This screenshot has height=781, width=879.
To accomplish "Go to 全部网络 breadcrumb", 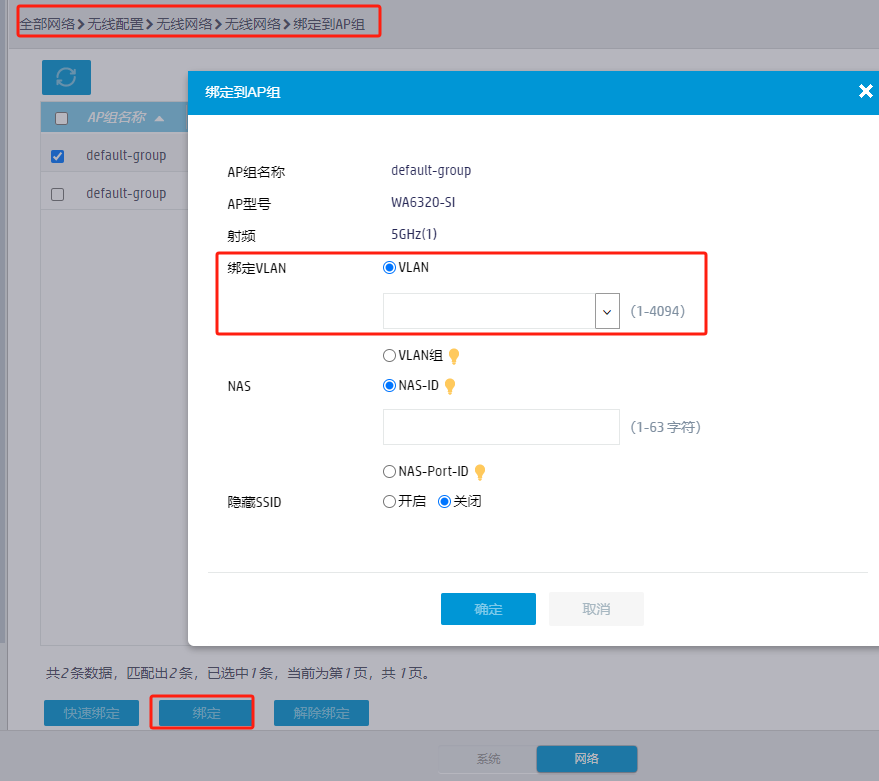I will 47,24.
